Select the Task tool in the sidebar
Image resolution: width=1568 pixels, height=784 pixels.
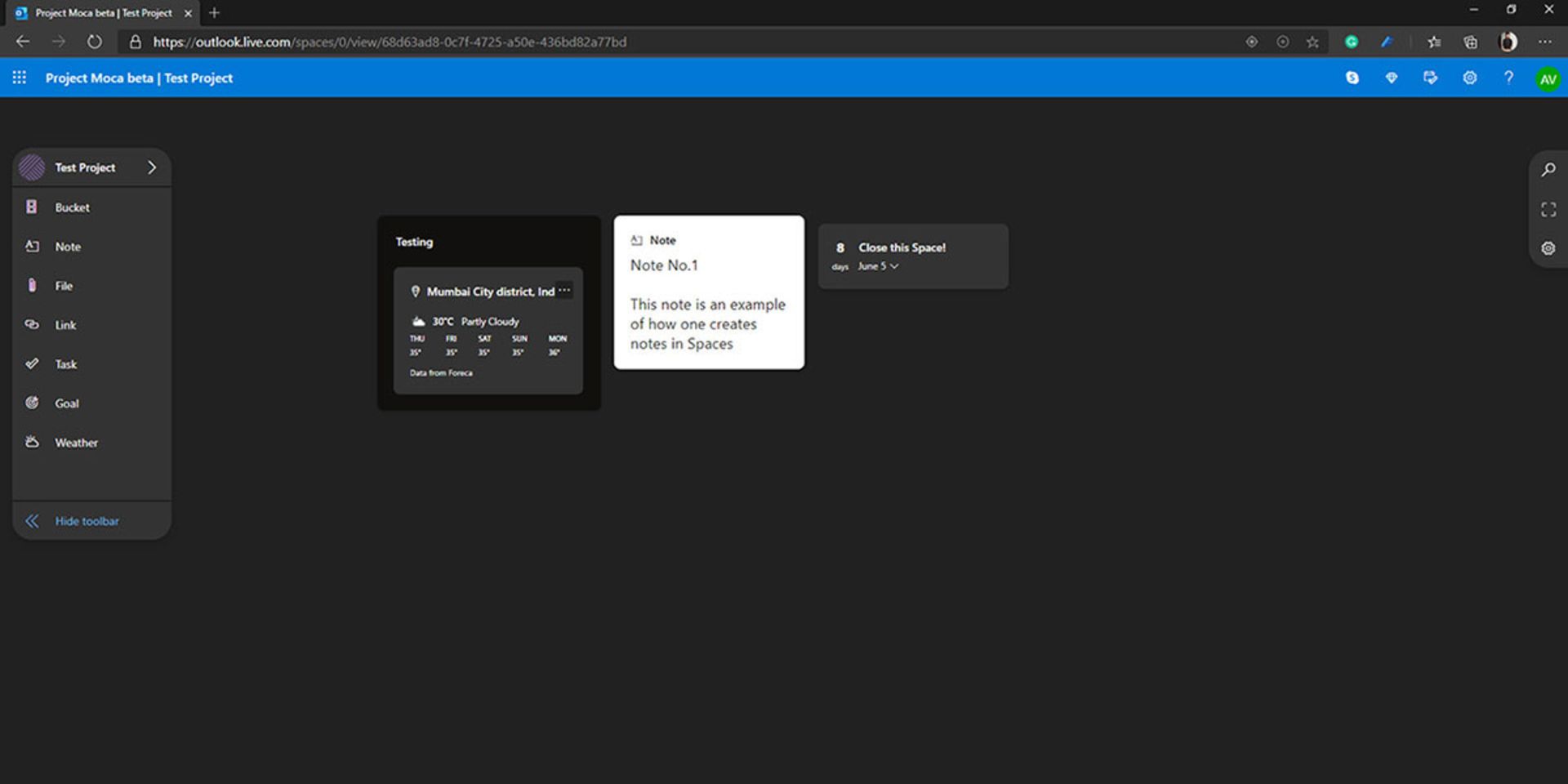(x=65, y=363)
